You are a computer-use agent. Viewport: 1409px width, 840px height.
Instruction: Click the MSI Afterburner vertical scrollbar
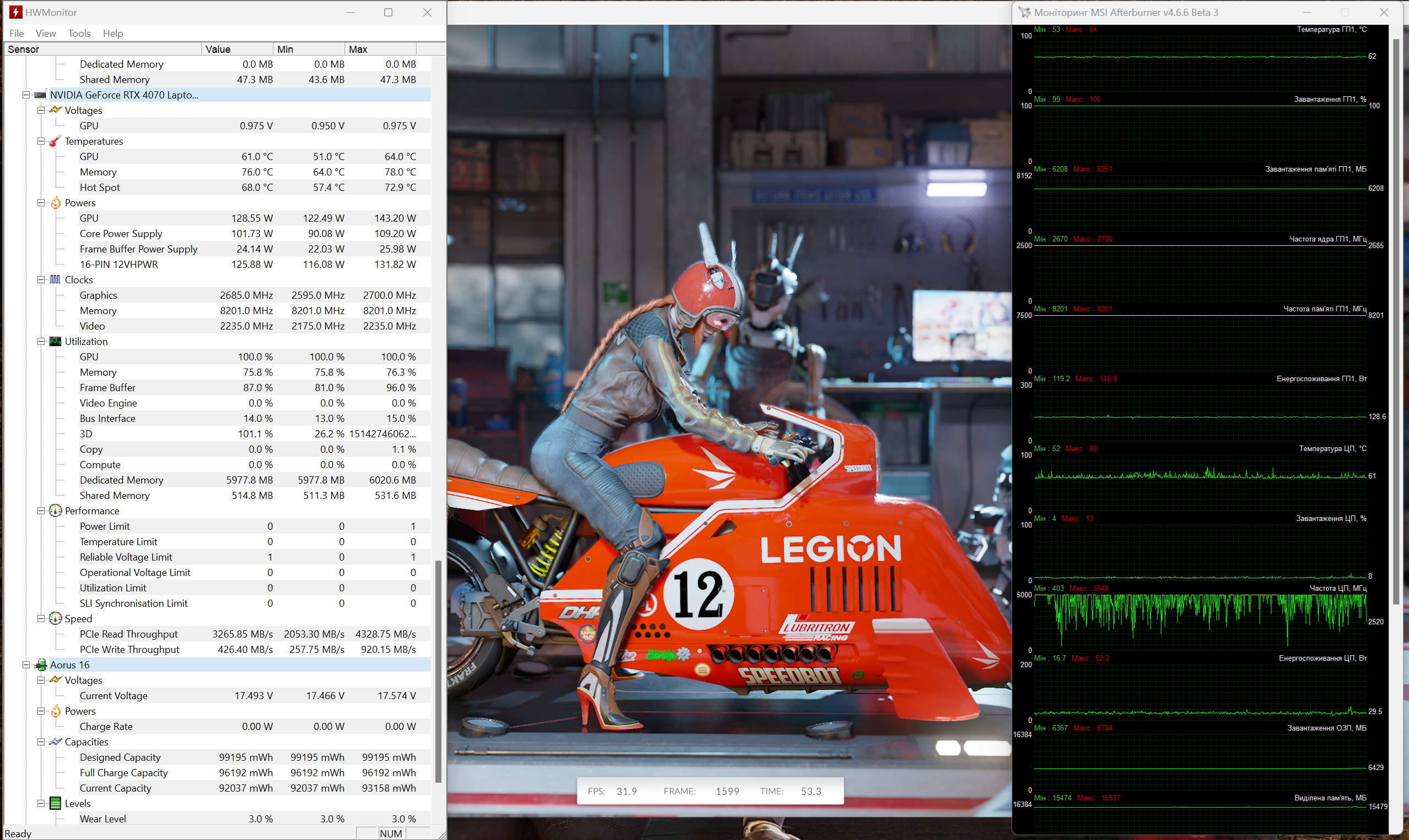coord(1396,321)
